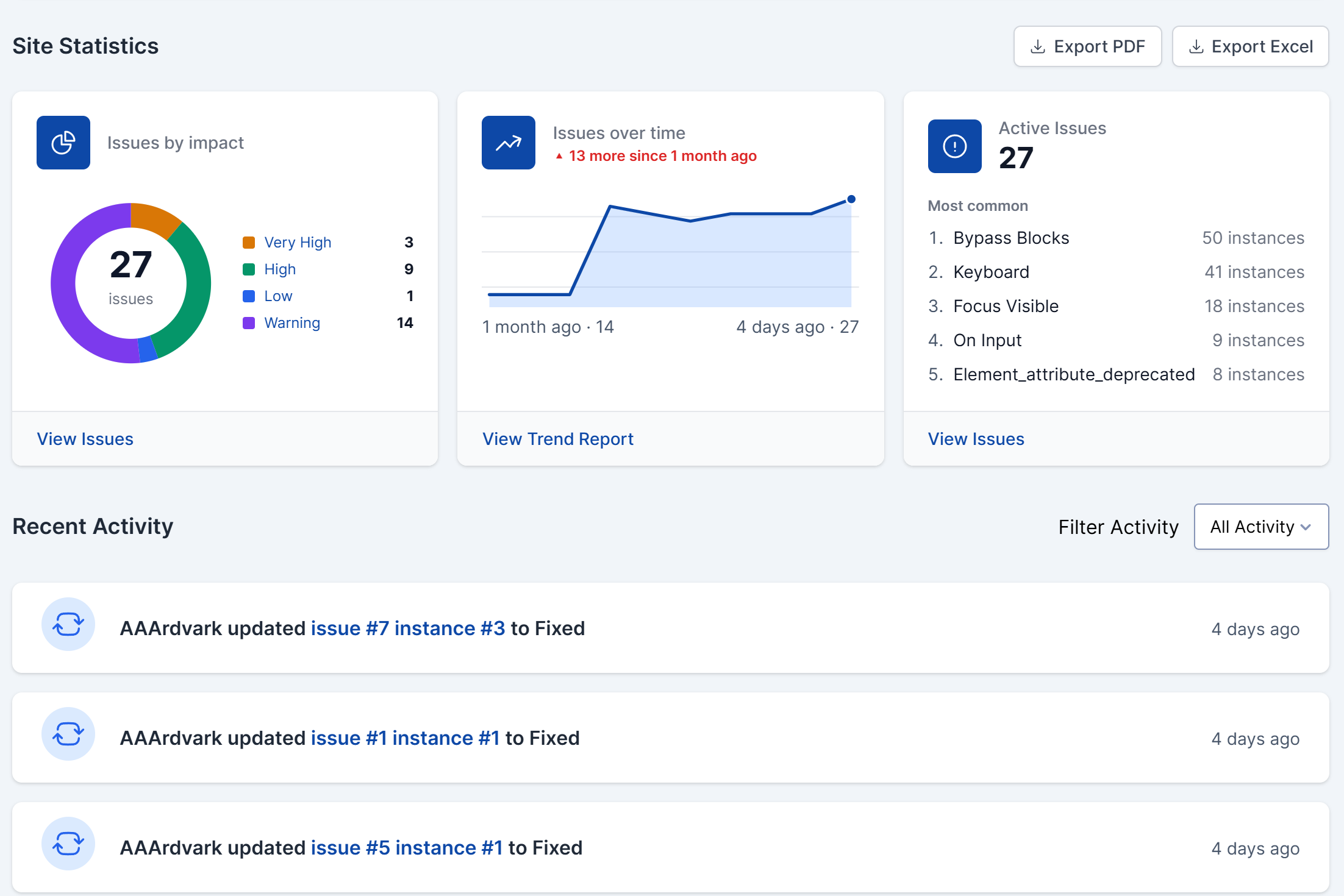Click the purple Warning legend swatch
Viewport: 1344px width, 896px height.
tap(249, 323)
